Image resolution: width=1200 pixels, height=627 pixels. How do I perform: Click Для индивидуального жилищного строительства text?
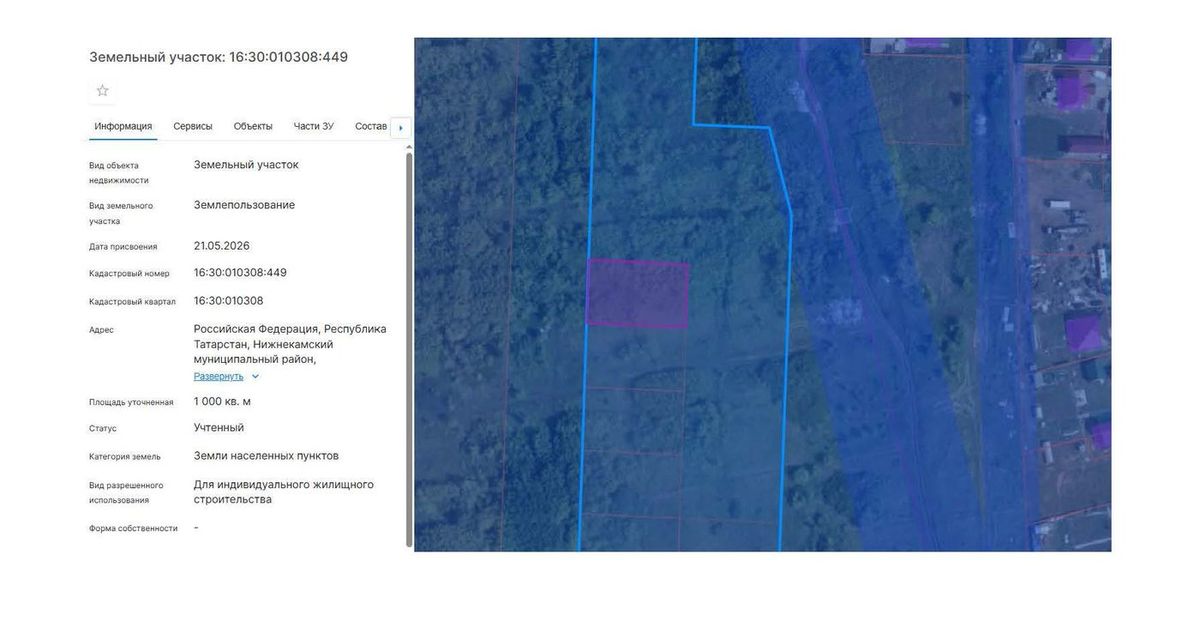pyautogui.click(x=284, y=492)
